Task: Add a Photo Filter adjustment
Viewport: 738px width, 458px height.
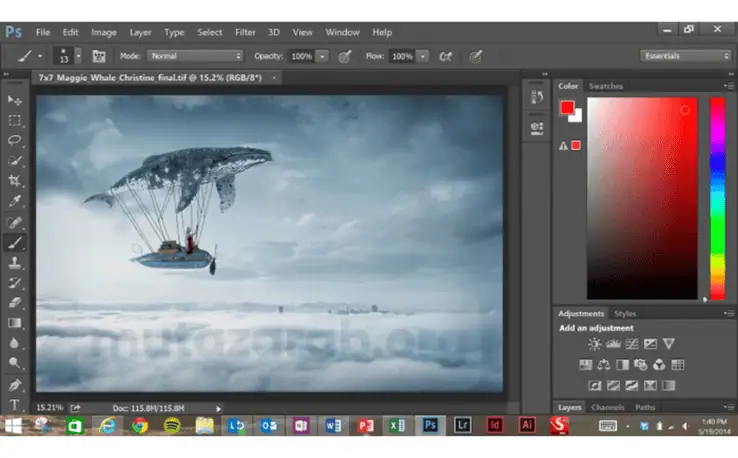Action: tap(641, 364)
